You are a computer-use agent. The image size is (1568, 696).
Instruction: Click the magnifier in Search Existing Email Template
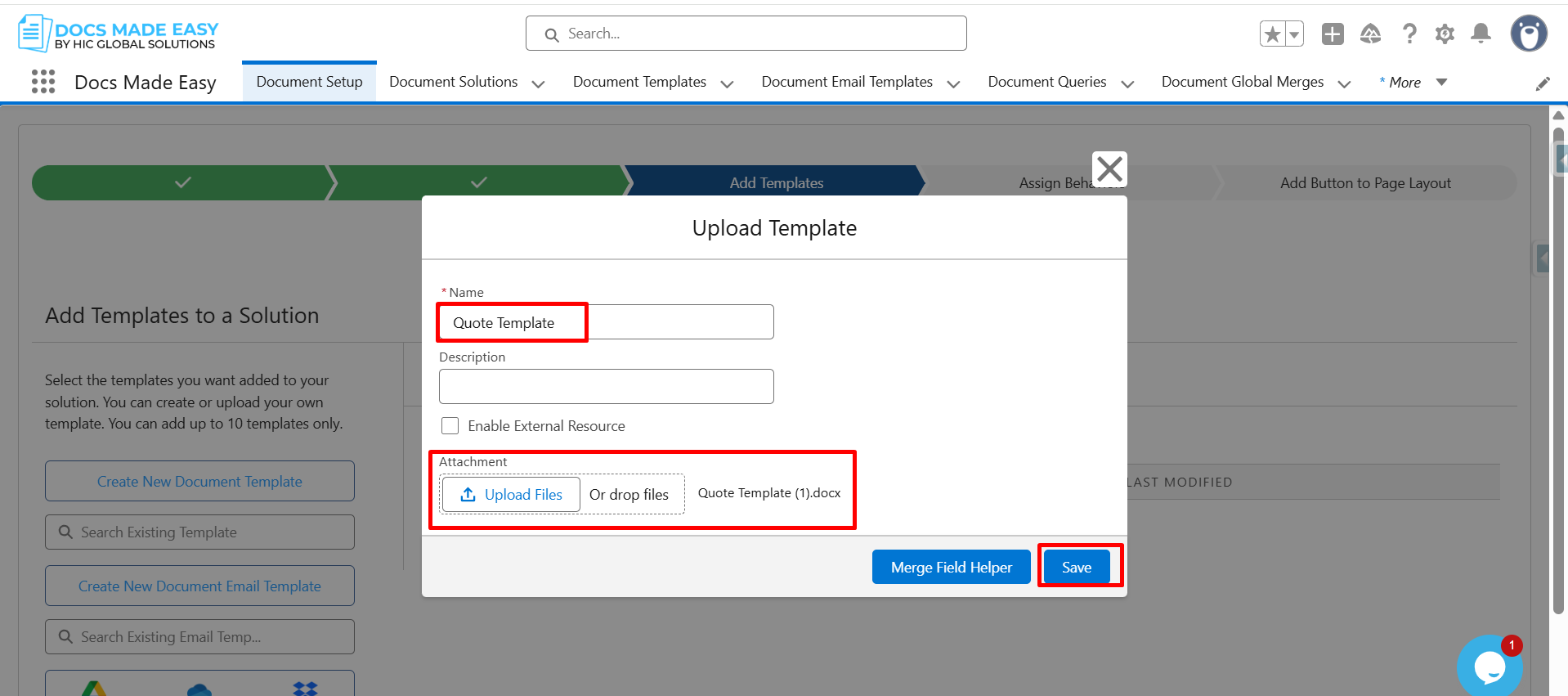pyautogui.click(x=65, y=636)
